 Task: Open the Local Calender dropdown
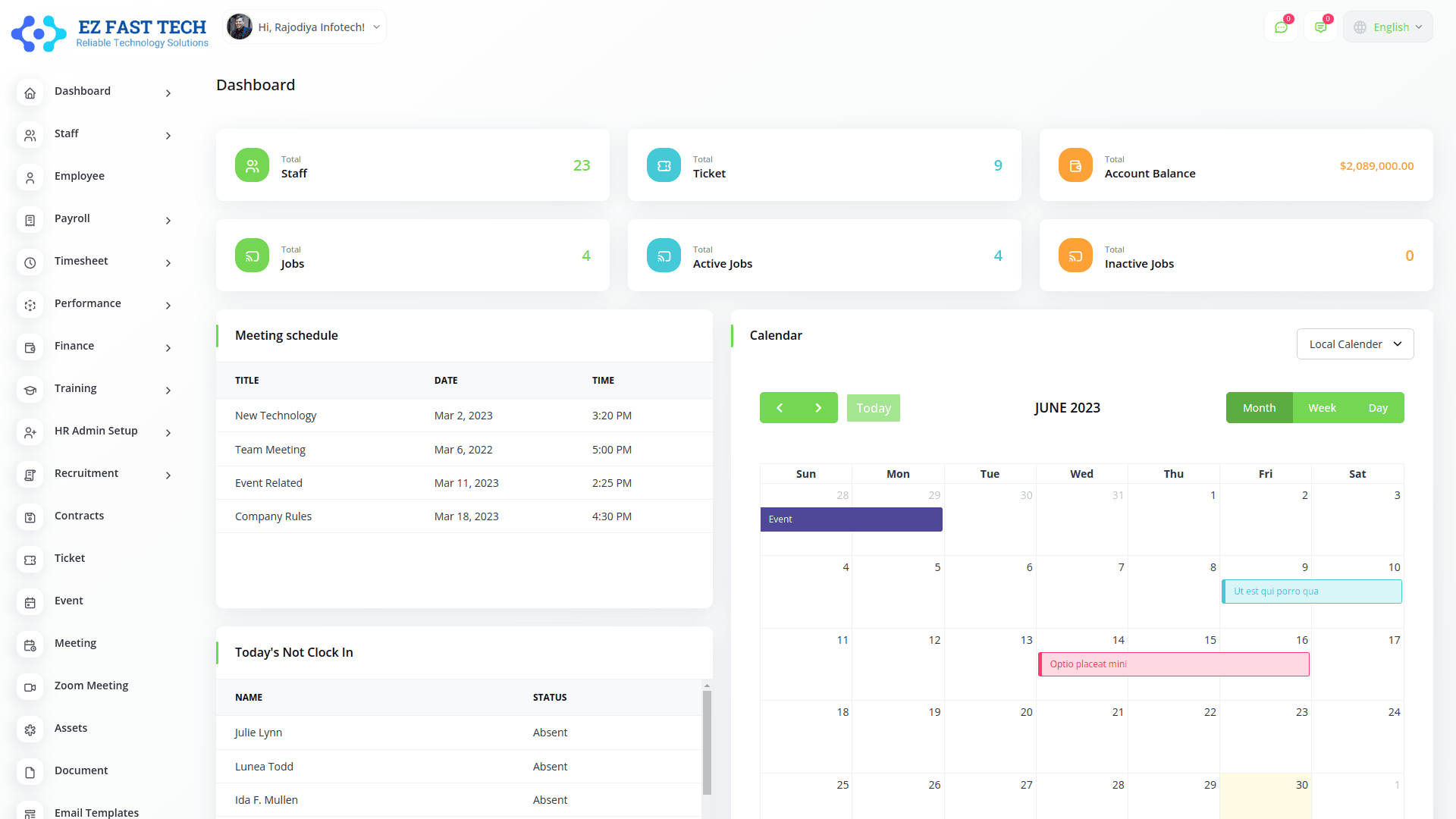[x=1354, y=344]
